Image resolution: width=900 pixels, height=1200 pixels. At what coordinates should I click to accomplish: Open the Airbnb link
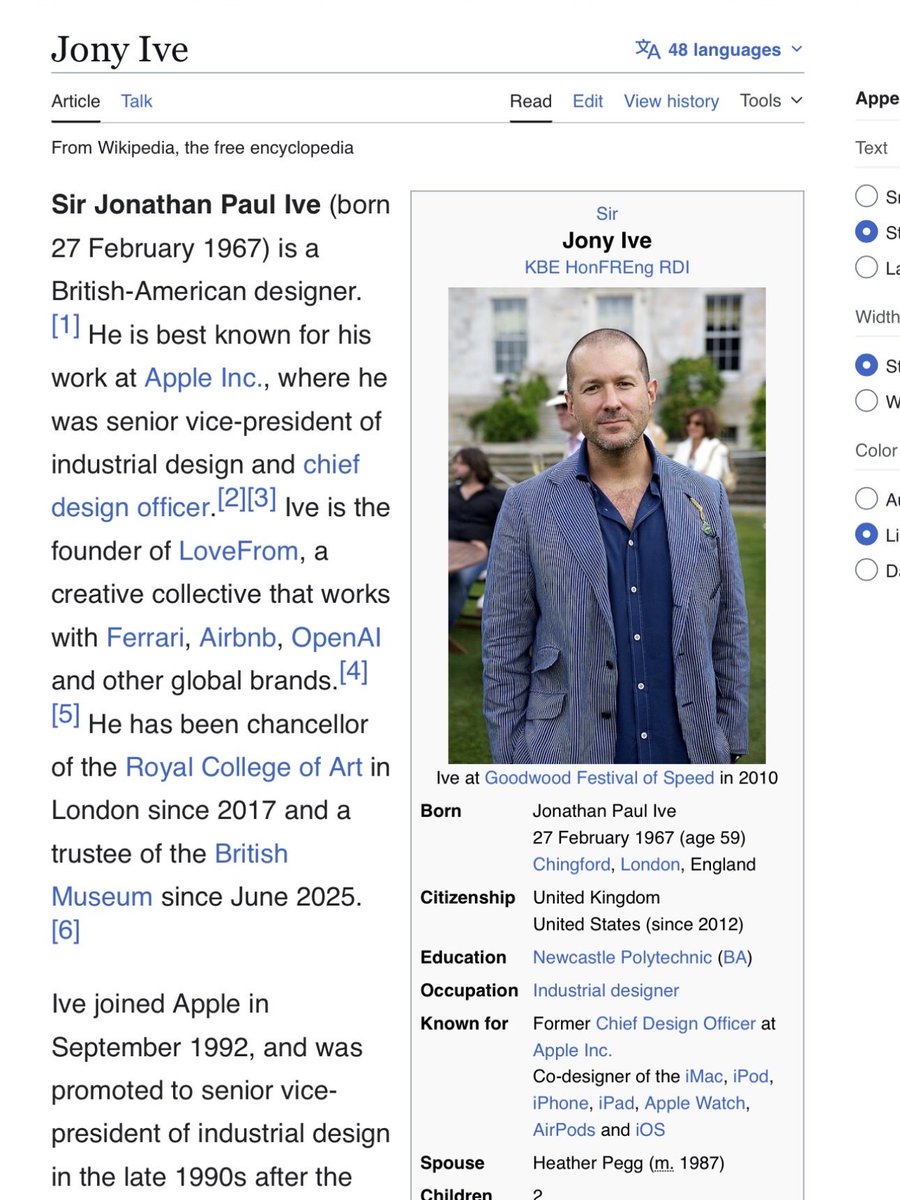click(238, 637)
